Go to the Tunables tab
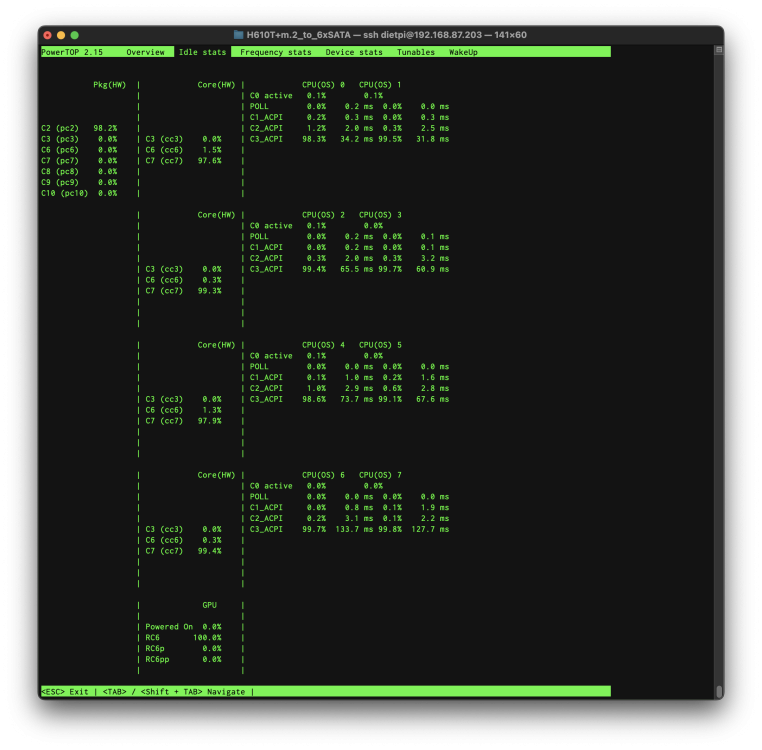Image resolution: width=762 pixels, height=750 pixels. [416, 52]
